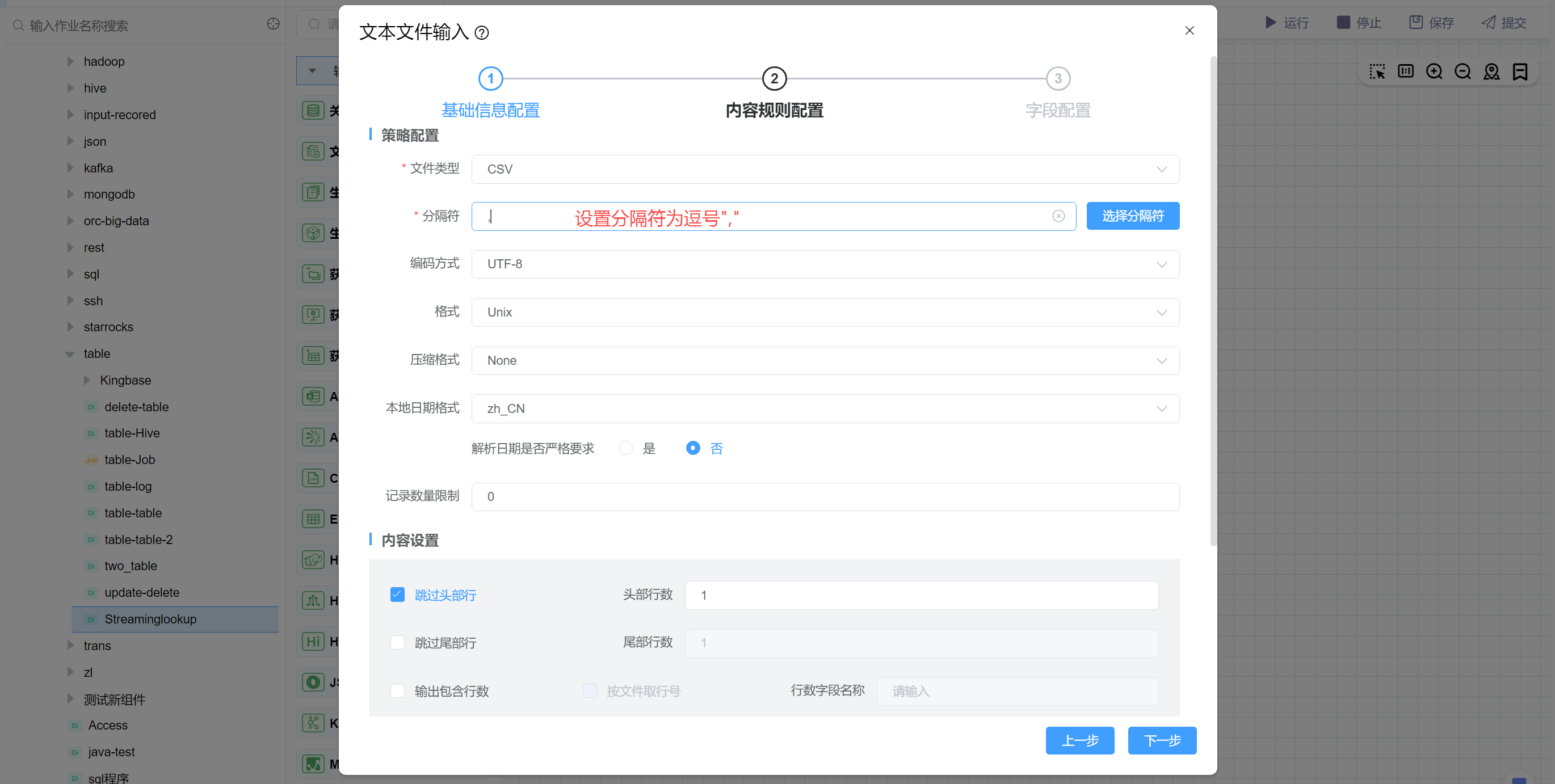Click the 选择分隔符 button

pyautogui.click(x=1132, y=216)
